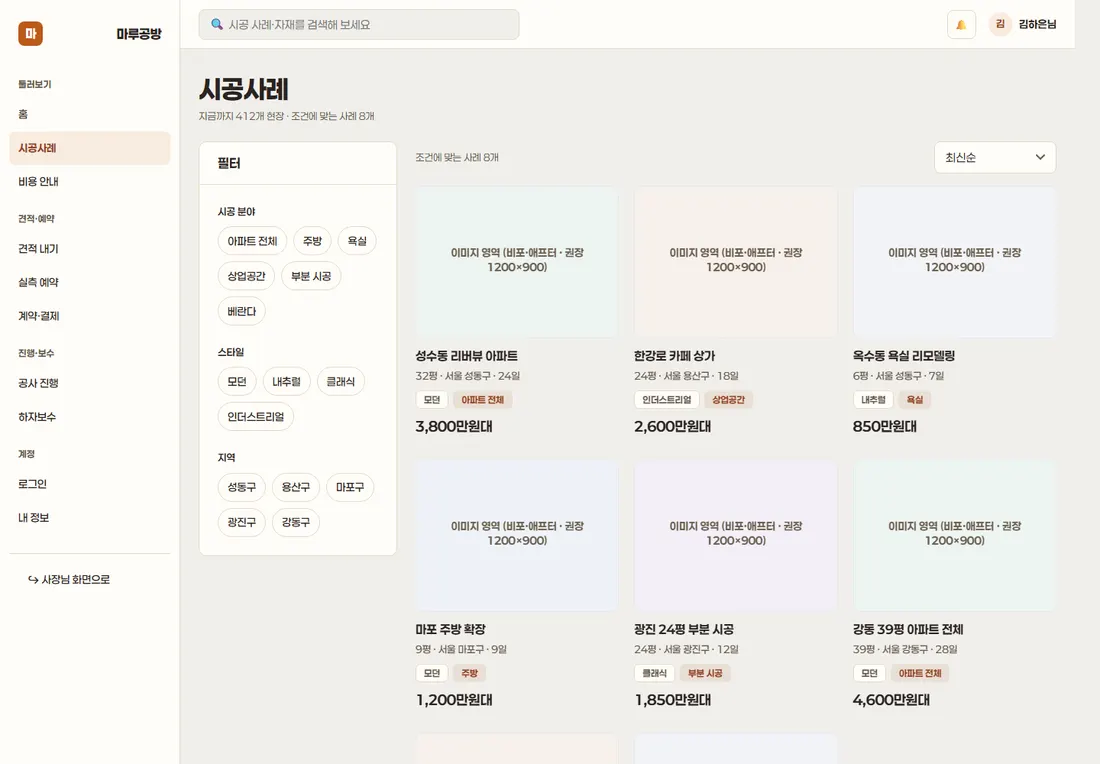
Task: Click the 광진 24평 부분 시공 title
Action: coord(684,629)
